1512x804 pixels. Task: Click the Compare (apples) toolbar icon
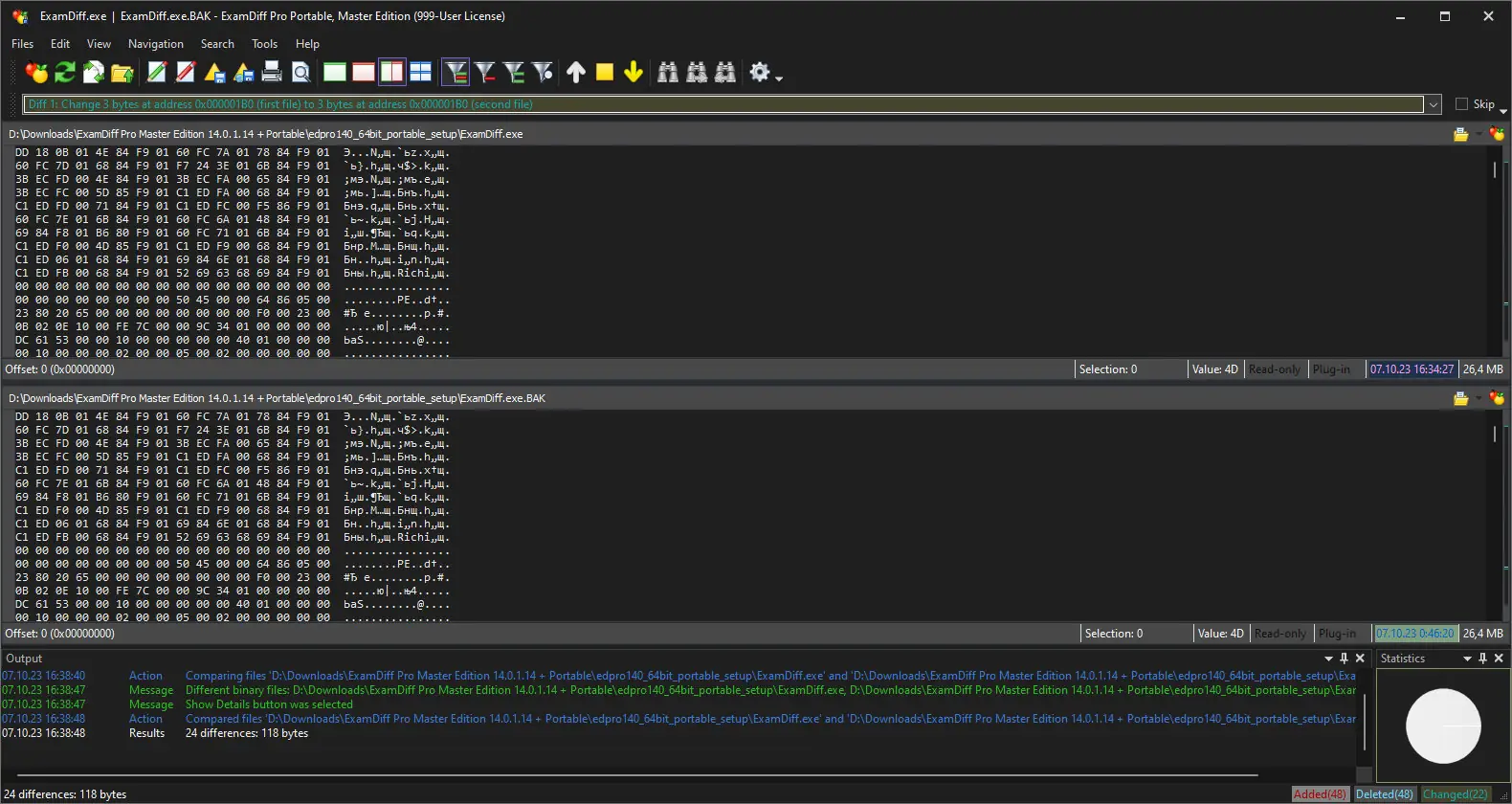coord(36,73)
